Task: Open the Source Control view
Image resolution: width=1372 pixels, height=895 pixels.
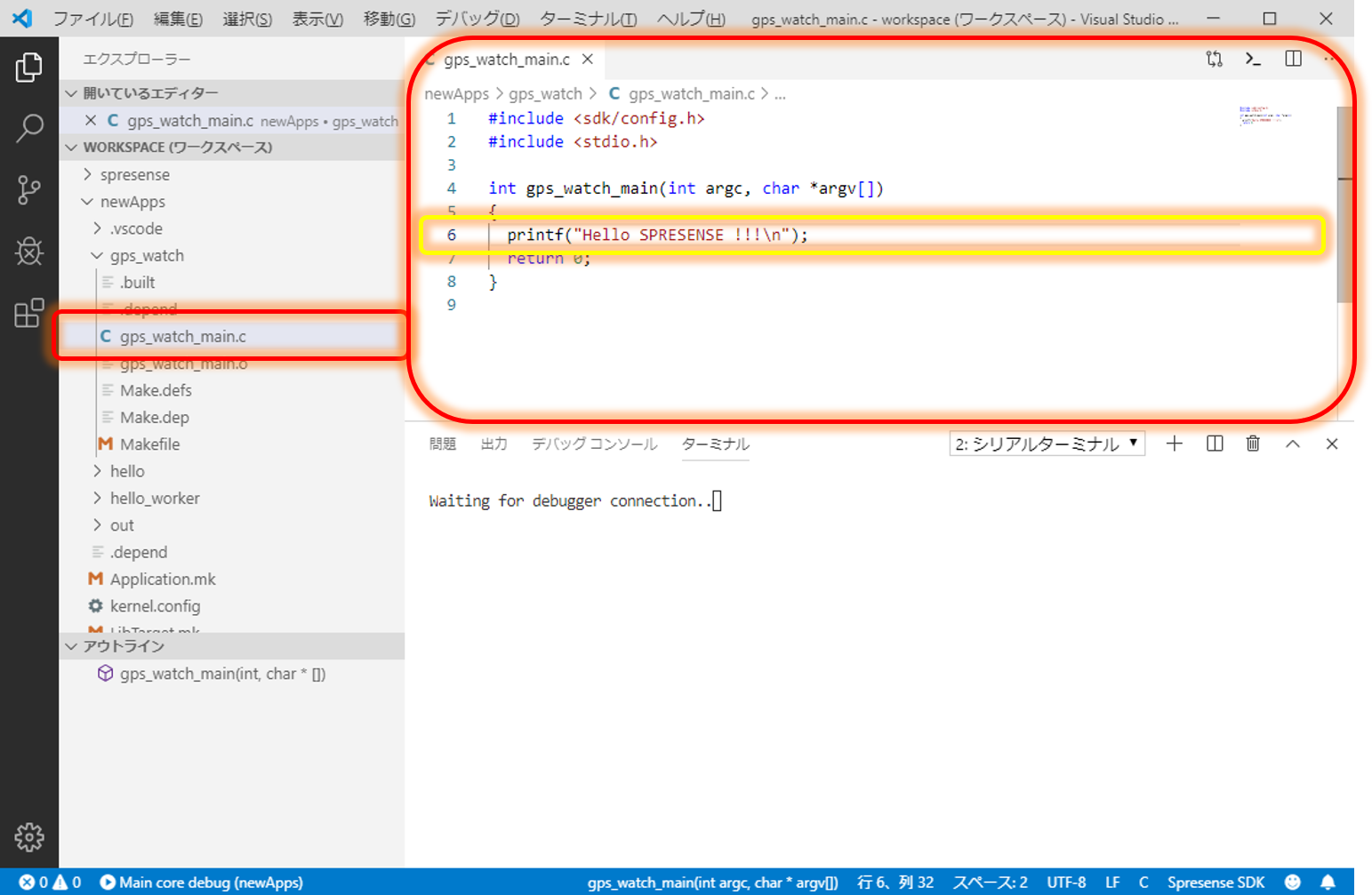Action: (28, 189)
